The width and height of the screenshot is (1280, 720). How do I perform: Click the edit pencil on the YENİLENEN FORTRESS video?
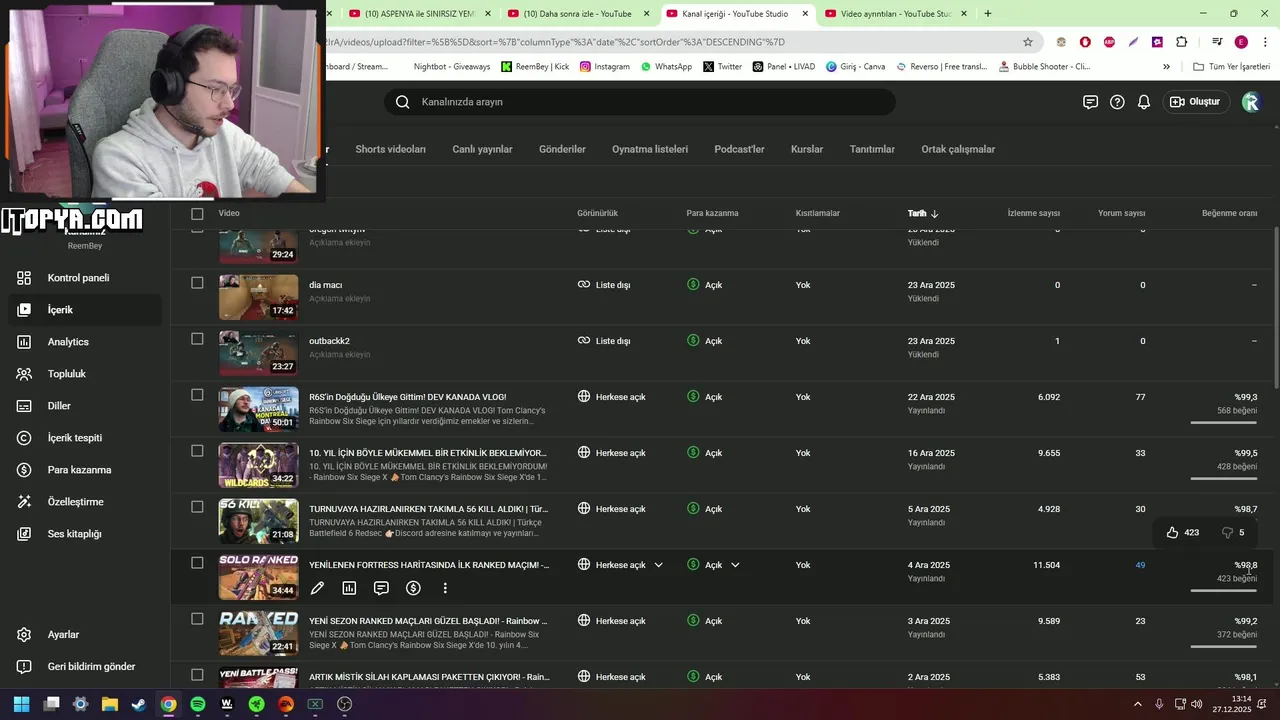tap(317, 589)
